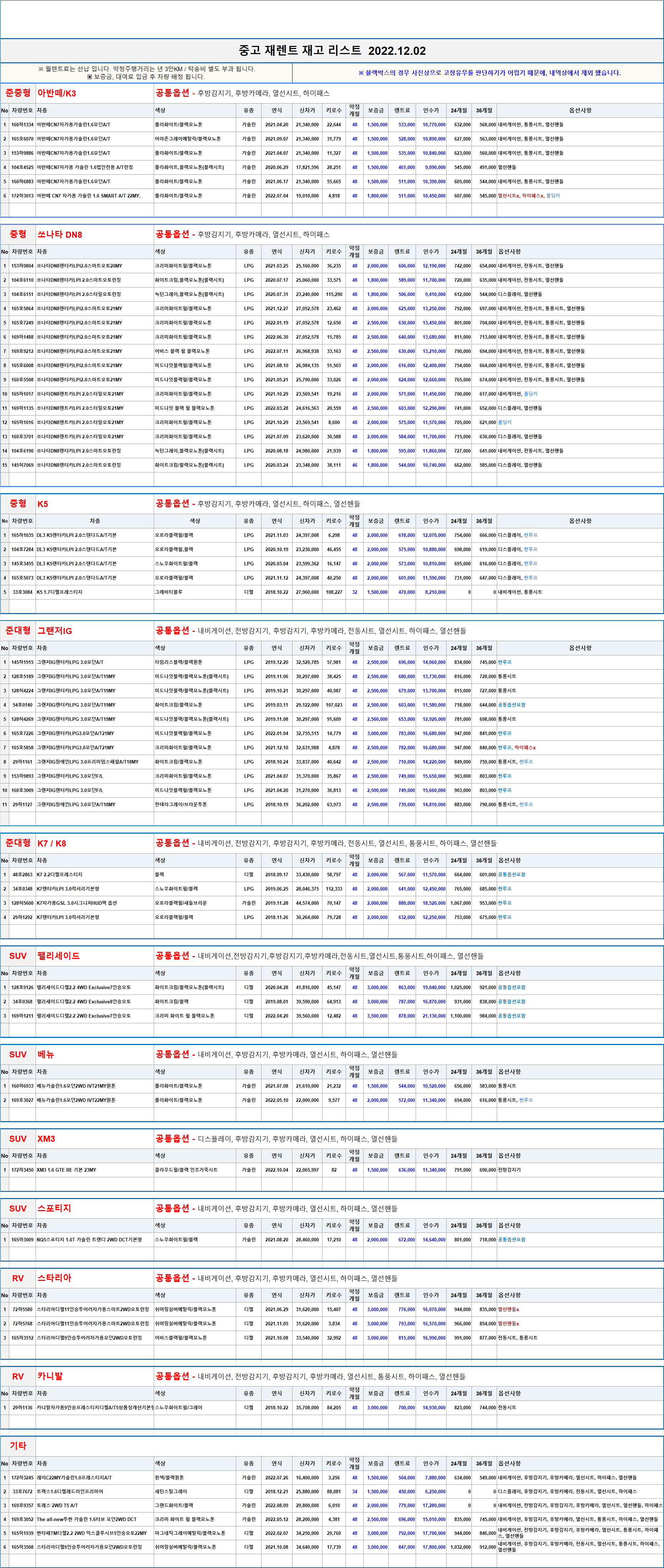Screen dimensions: 664x1568
Task: Select the blue 블랙박스 notice text
Action: click(x=489, y=73)
